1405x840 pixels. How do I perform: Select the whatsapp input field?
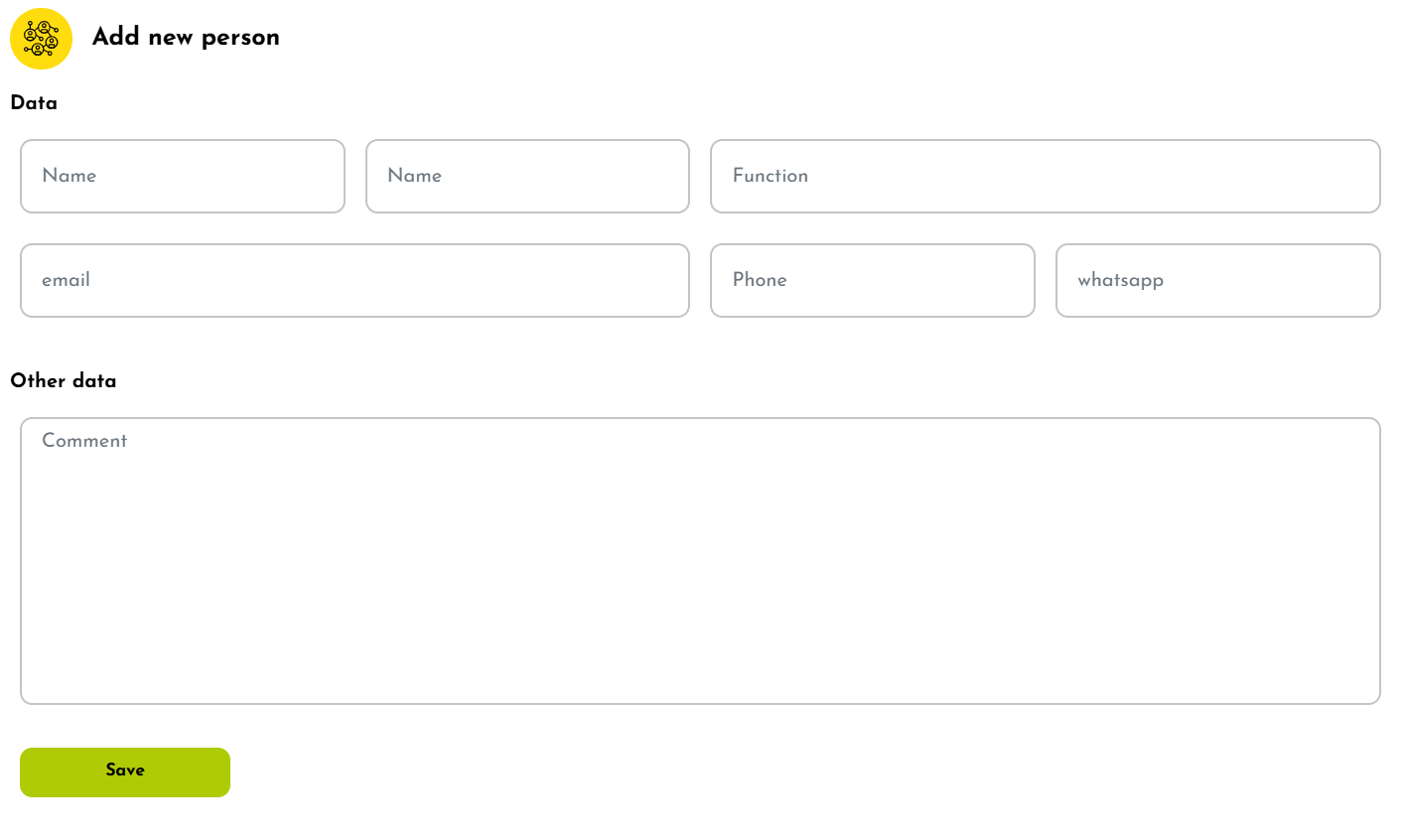click(x=1217, y=280)
